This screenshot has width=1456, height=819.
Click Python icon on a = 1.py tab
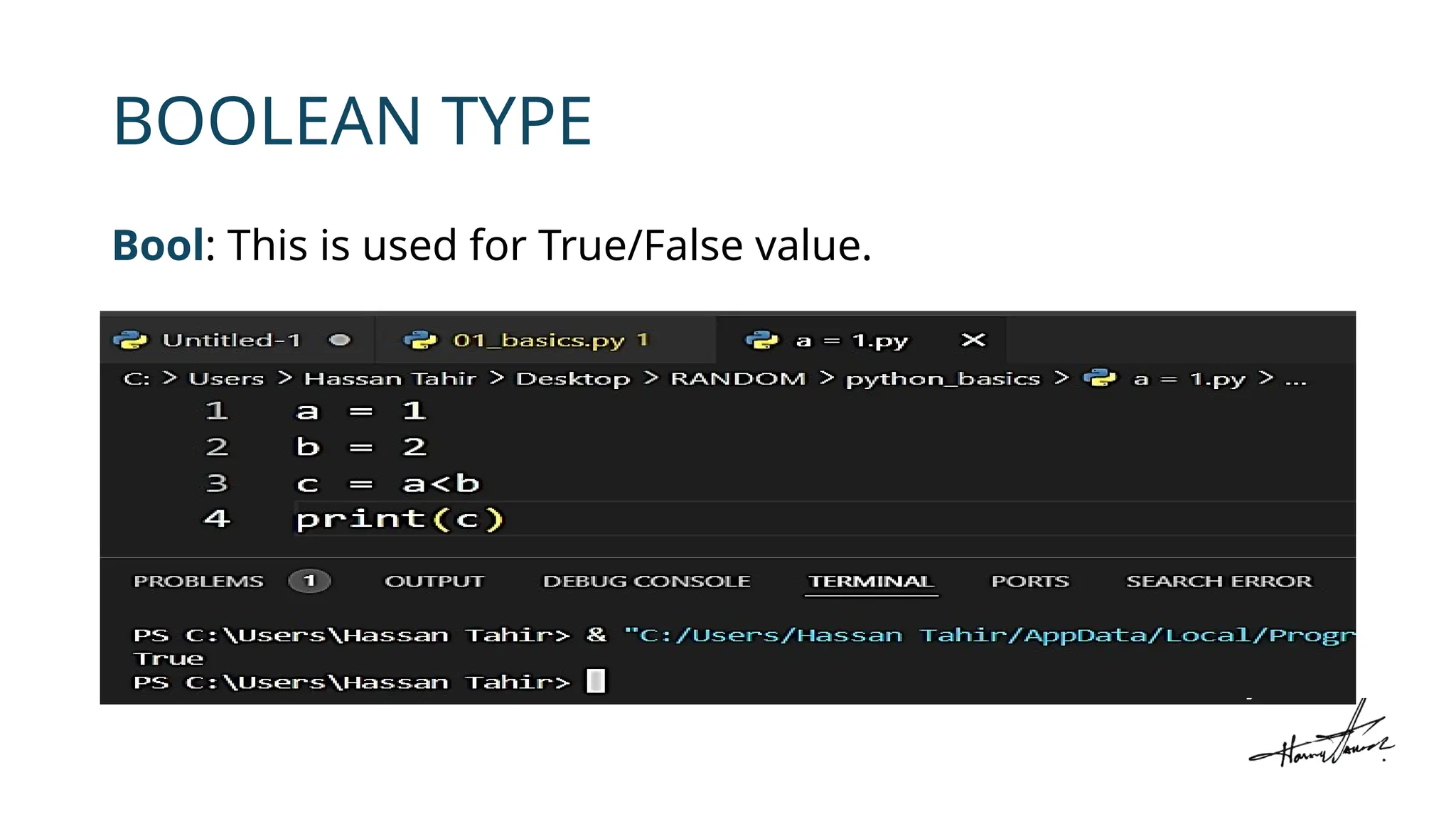tap(761, 341)
